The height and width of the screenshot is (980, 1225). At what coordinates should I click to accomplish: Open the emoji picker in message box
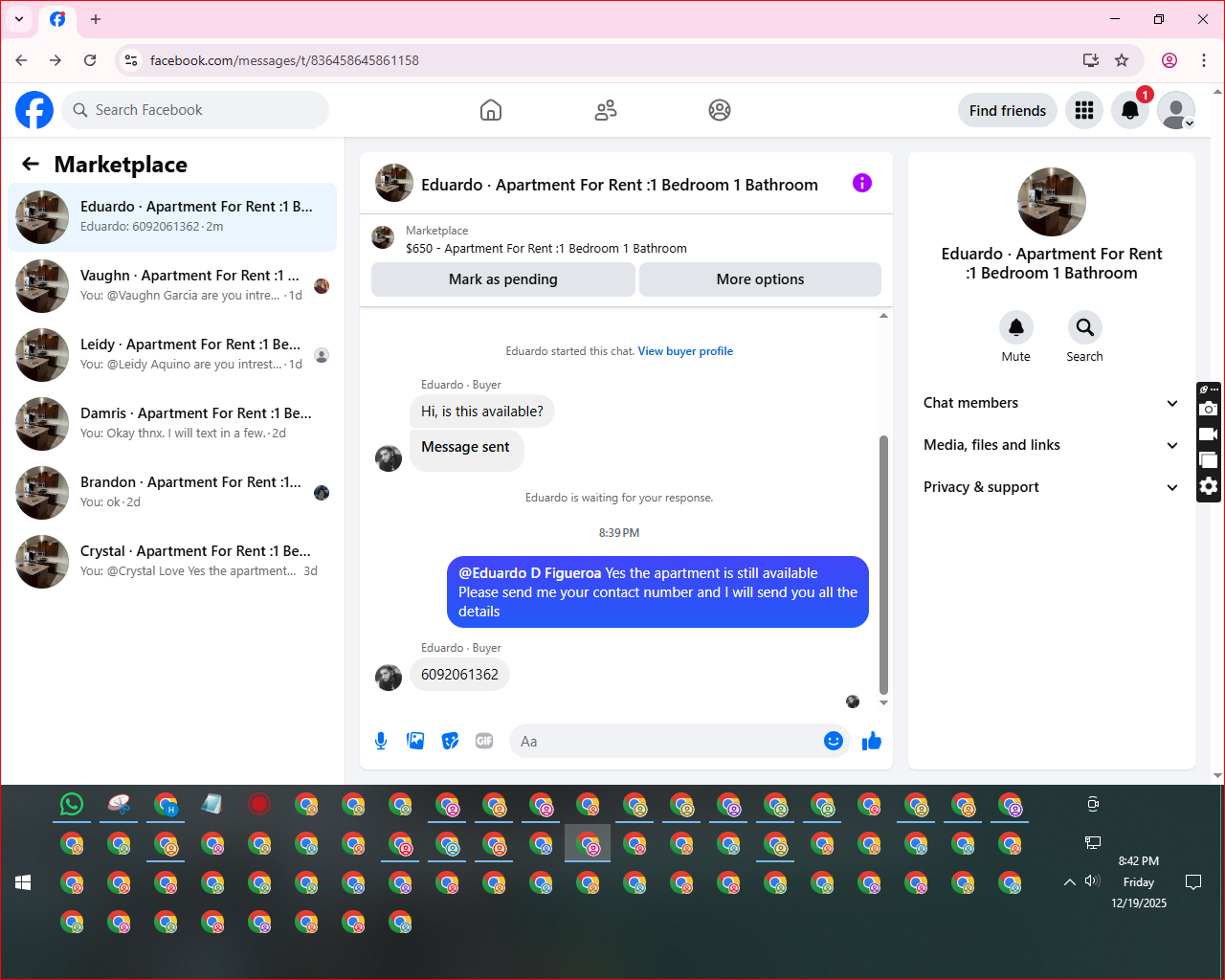coord(834,741)
